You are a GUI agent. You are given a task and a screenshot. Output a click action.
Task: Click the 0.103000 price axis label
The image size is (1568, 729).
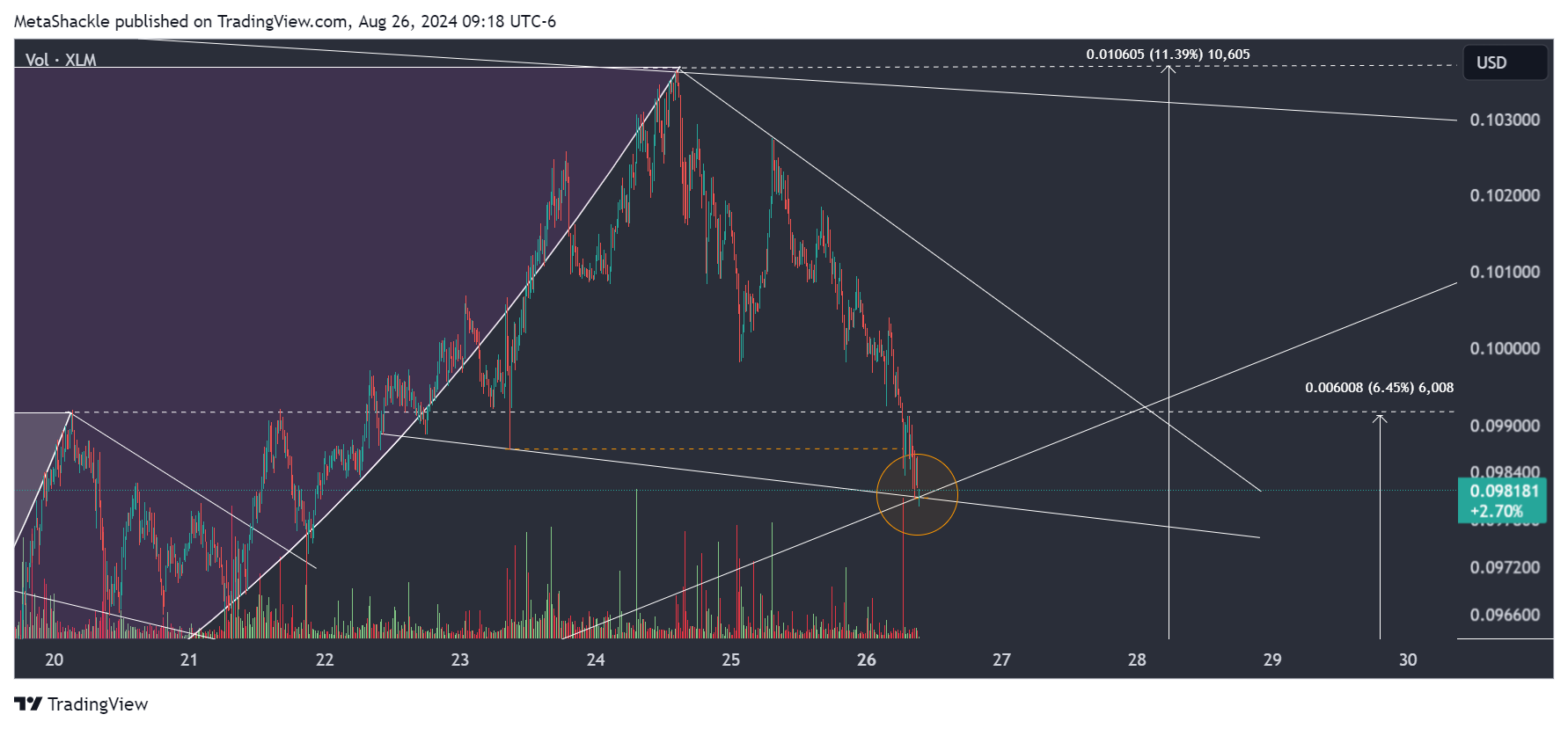1505,120
